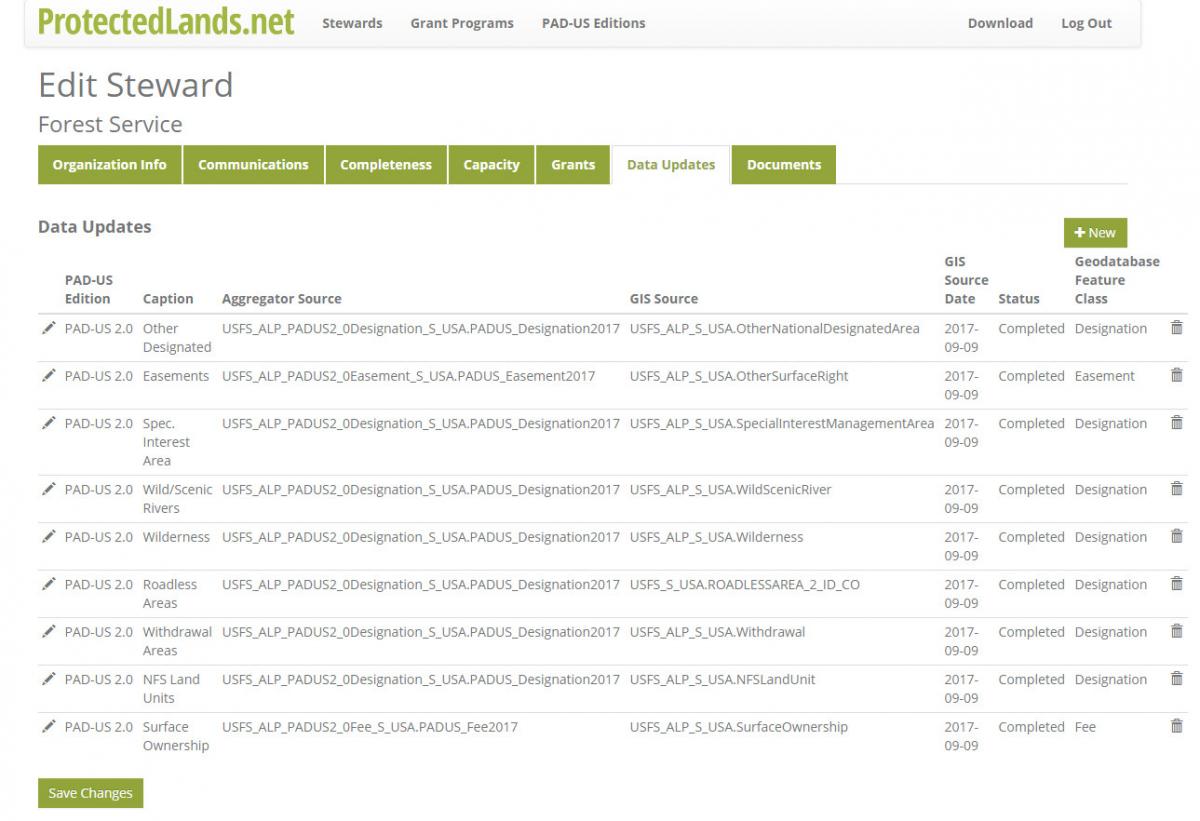
Task: Select the Forest Service steward name
Action: click(x=110, y=125)
